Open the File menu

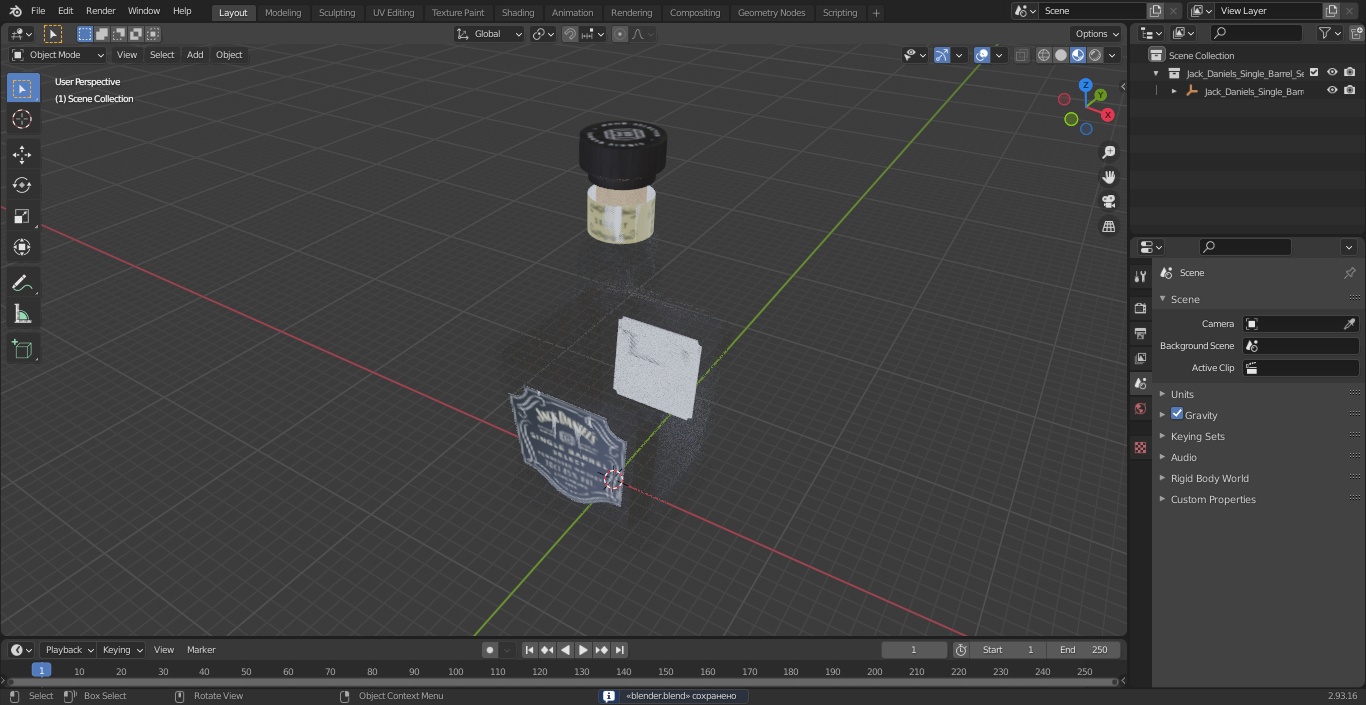coord(38,11)
